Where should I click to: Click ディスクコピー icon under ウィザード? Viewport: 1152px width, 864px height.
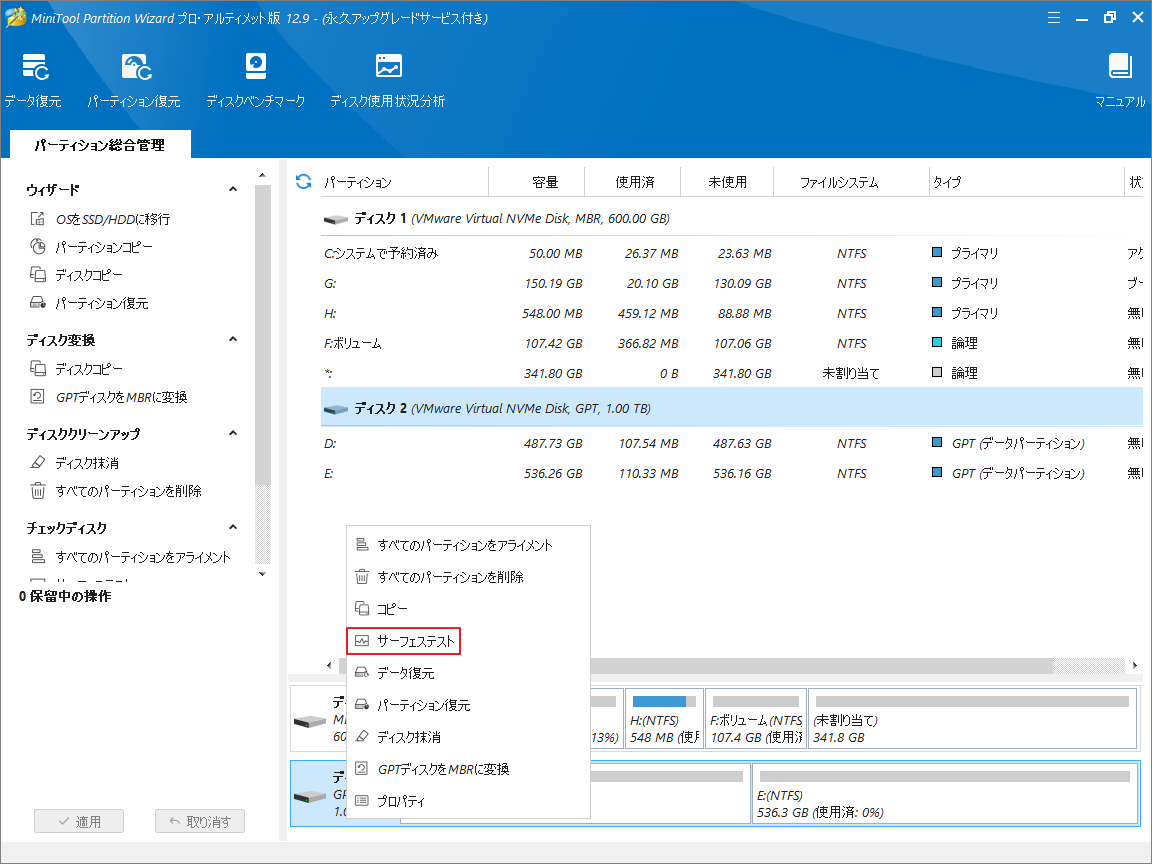pyautogui.click(x=37, y=275)
